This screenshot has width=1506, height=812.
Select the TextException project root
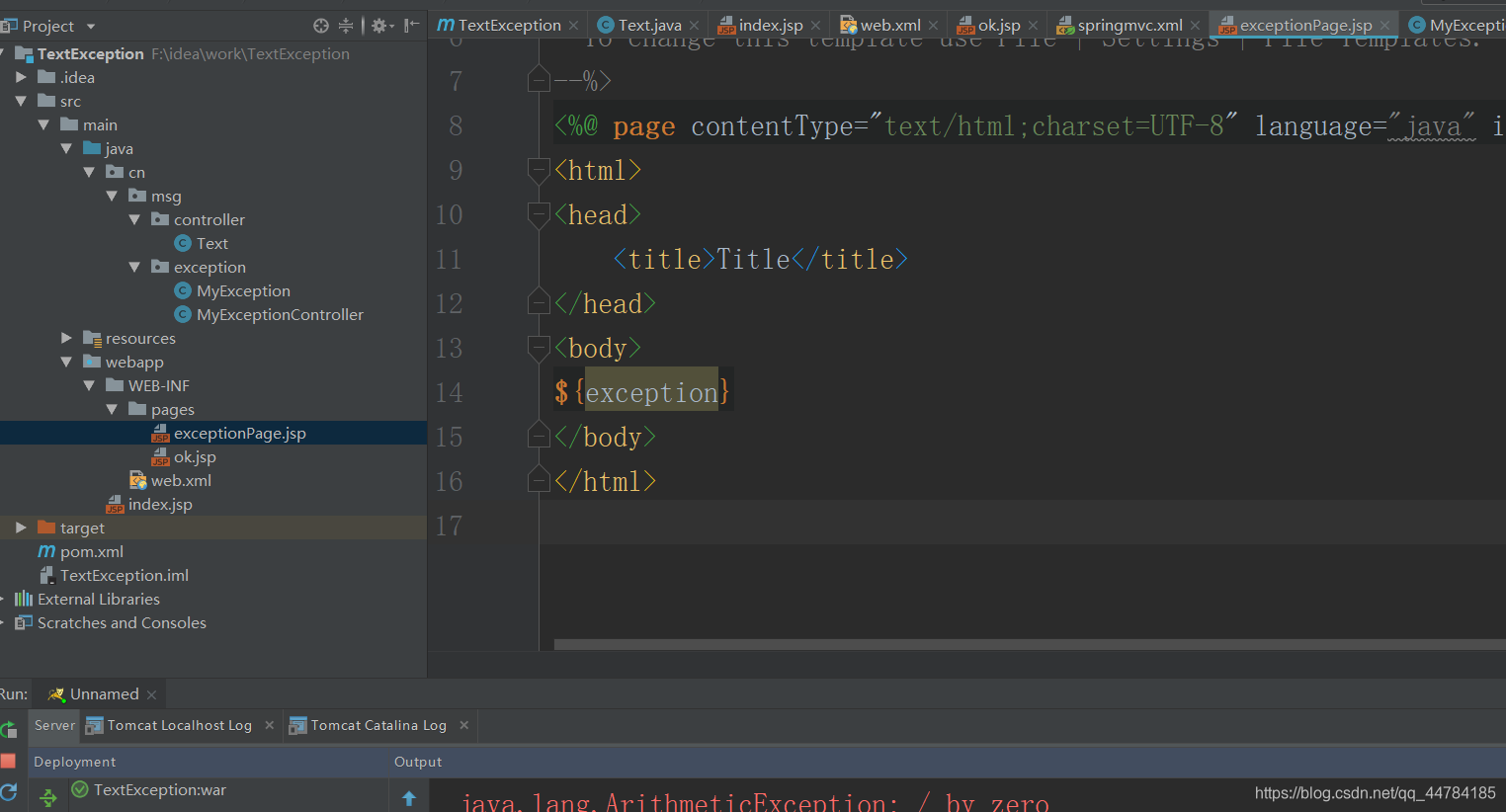[x=90, y=53]
